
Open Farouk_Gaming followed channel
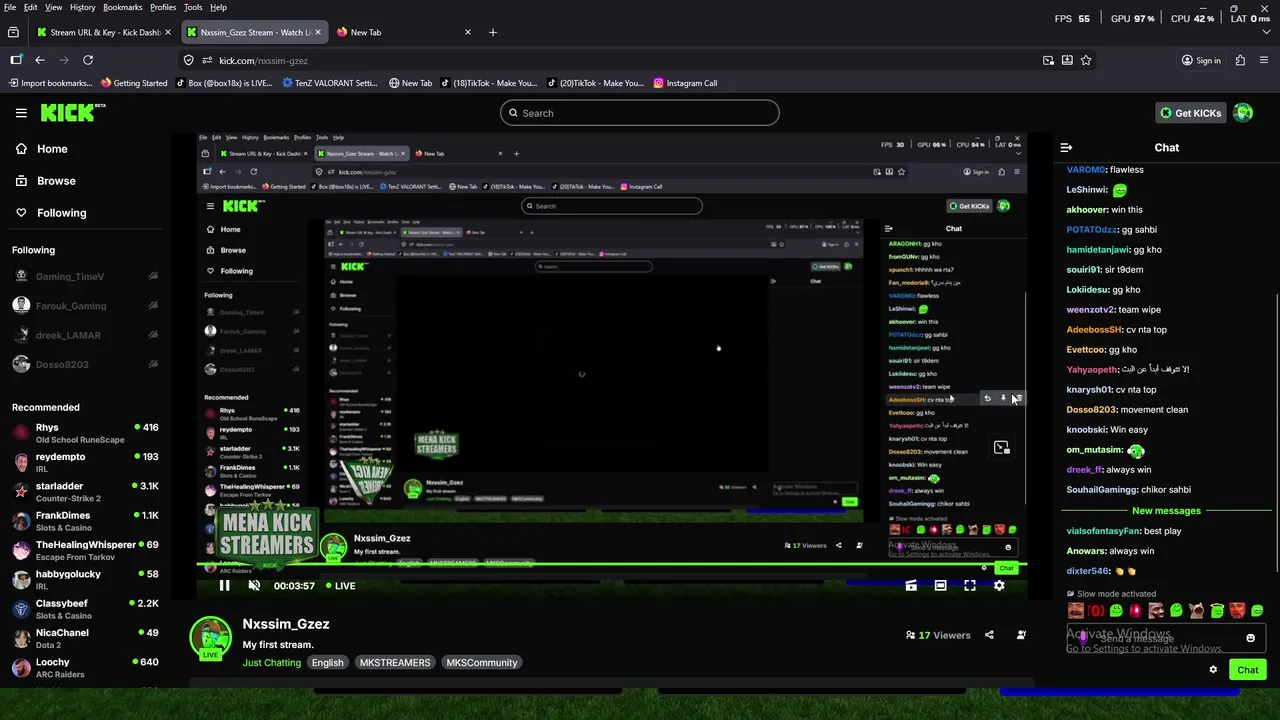pos(70,306)
